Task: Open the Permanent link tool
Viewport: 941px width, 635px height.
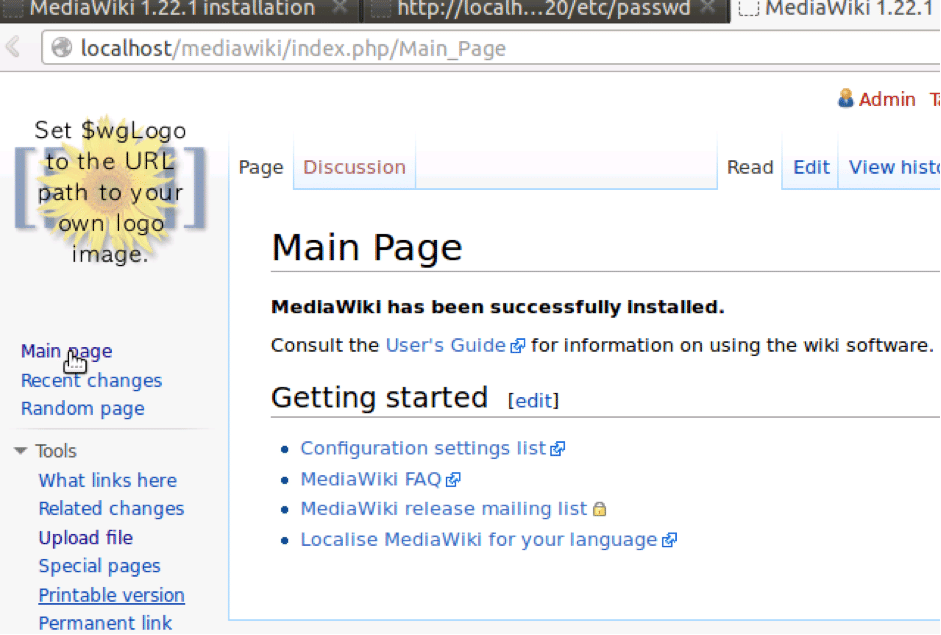Action: [106, 624]
